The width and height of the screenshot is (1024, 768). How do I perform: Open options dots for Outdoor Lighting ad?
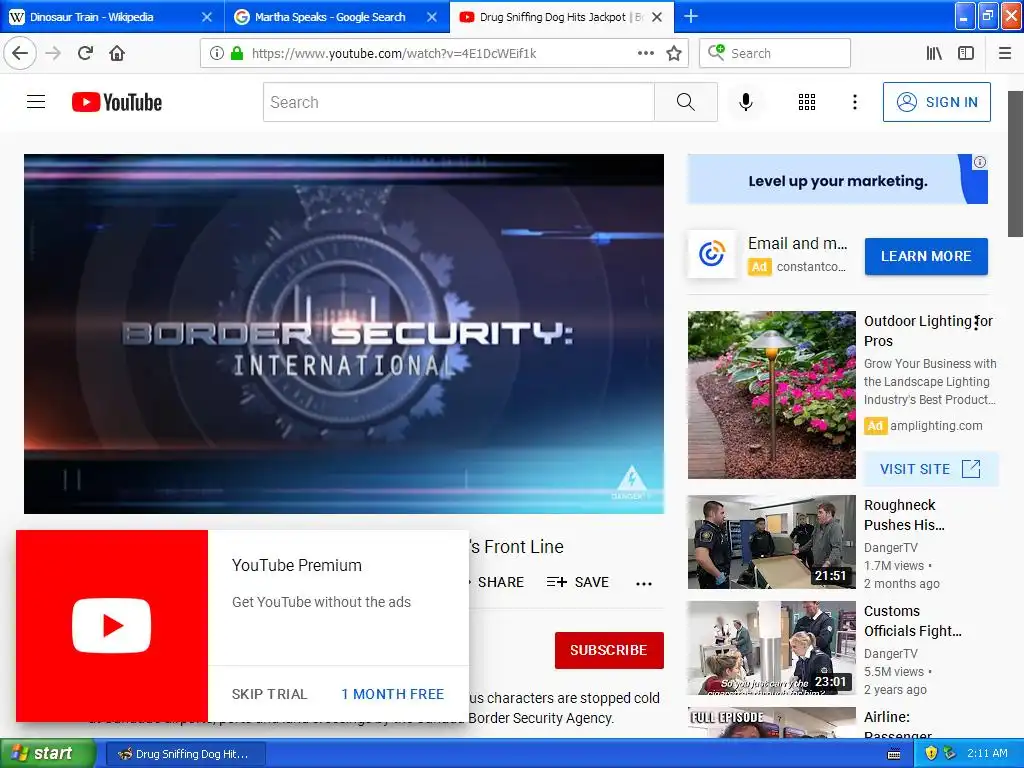pos(976,323)
